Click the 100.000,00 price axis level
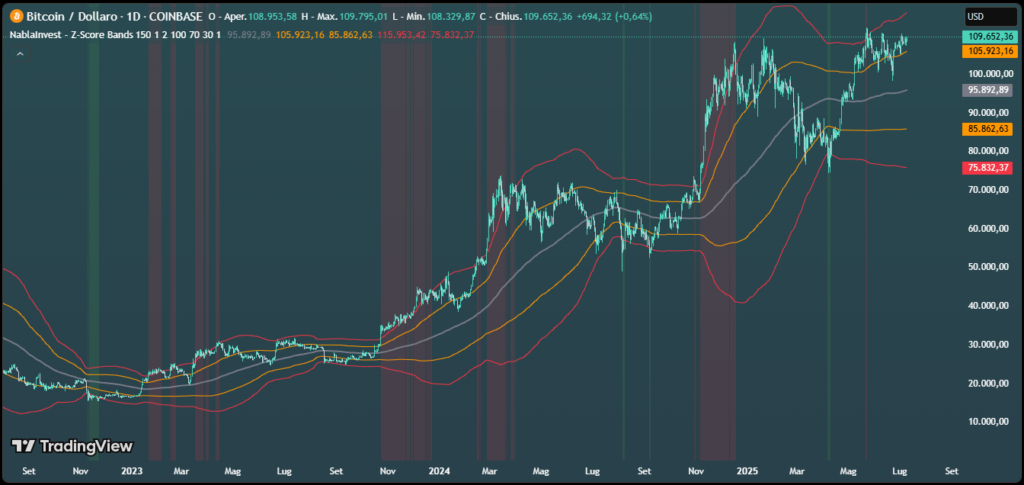1024x485 pixels. tap(991, 74)
